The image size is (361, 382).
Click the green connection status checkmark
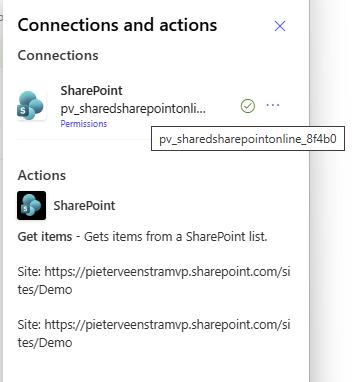click(248, 106)
